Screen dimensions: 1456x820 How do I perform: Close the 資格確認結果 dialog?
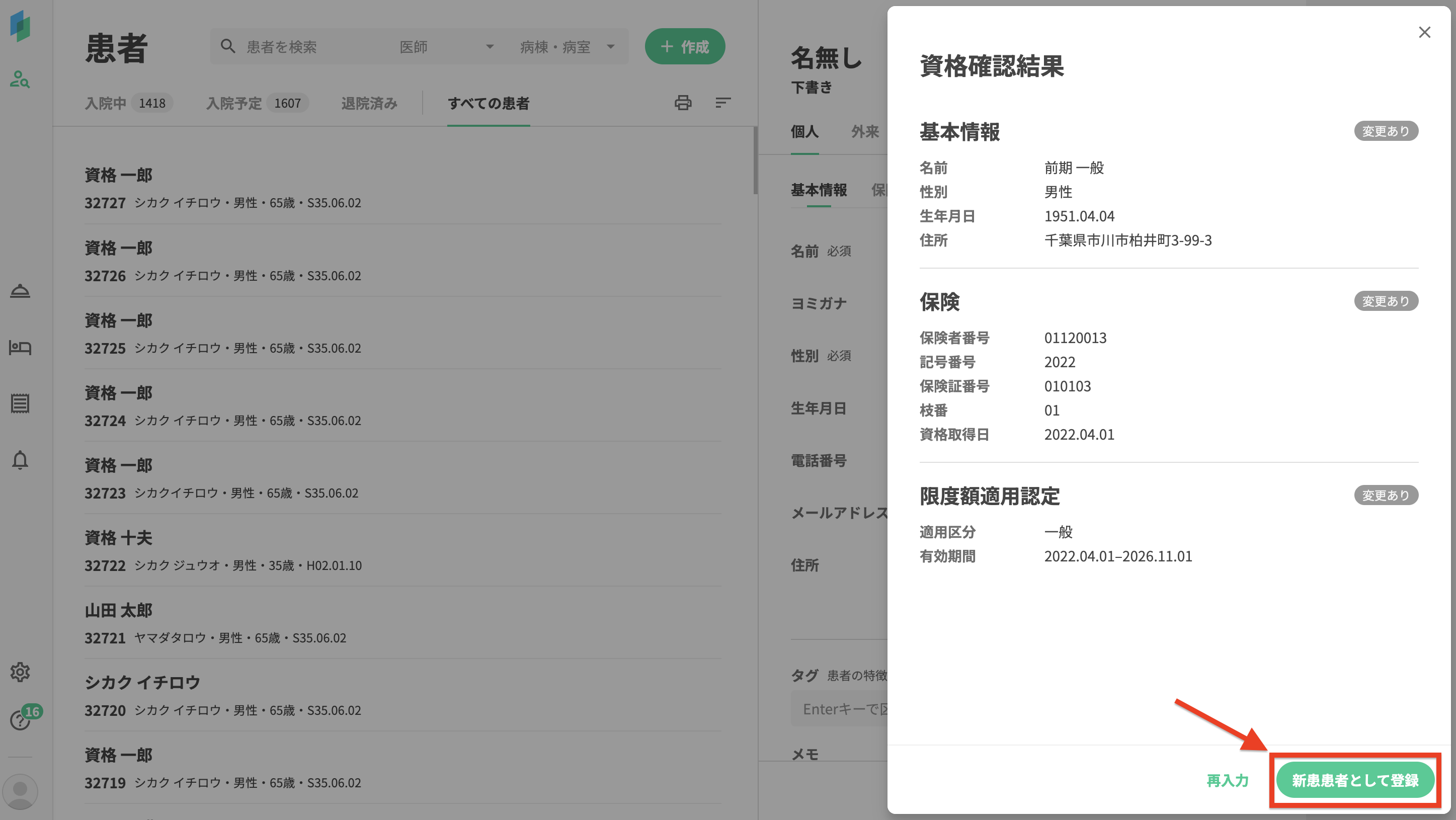point(1424,32)
